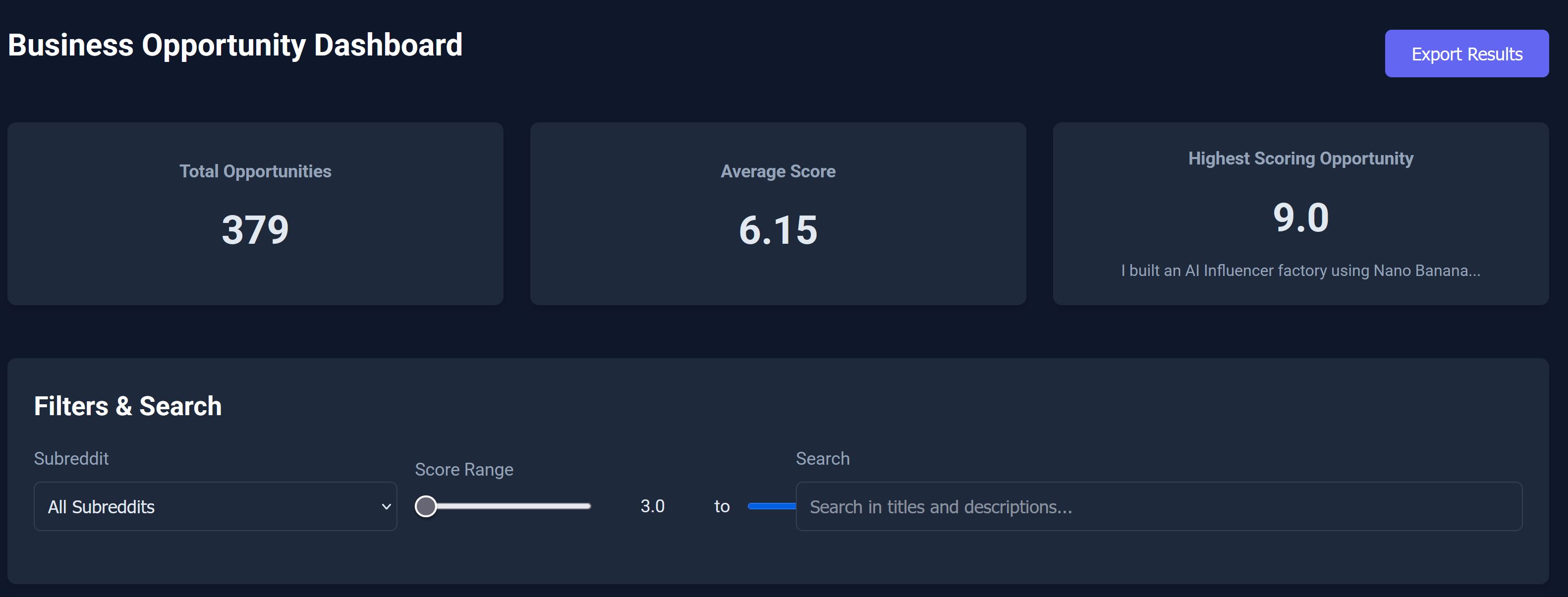1568x597 pixels.
Task: Click the chevron arrow on Subreddit selector
Action: pos(386,506)
